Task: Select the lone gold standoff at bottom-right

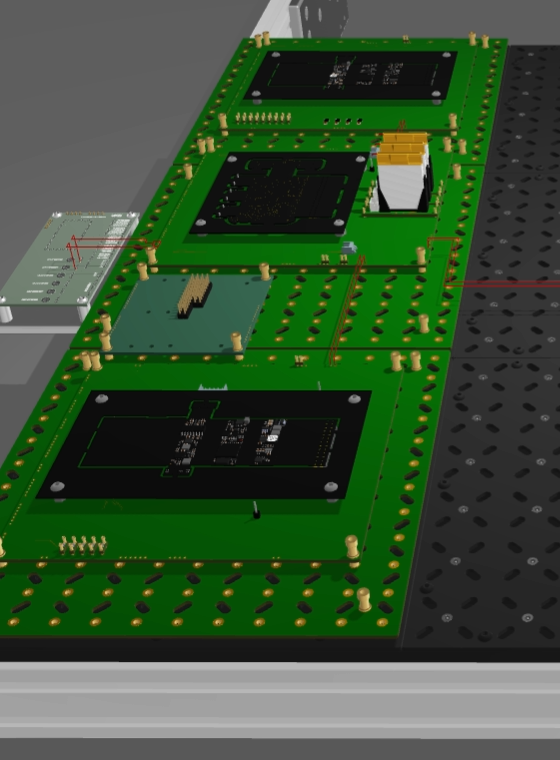Action: tap(364, 600)
